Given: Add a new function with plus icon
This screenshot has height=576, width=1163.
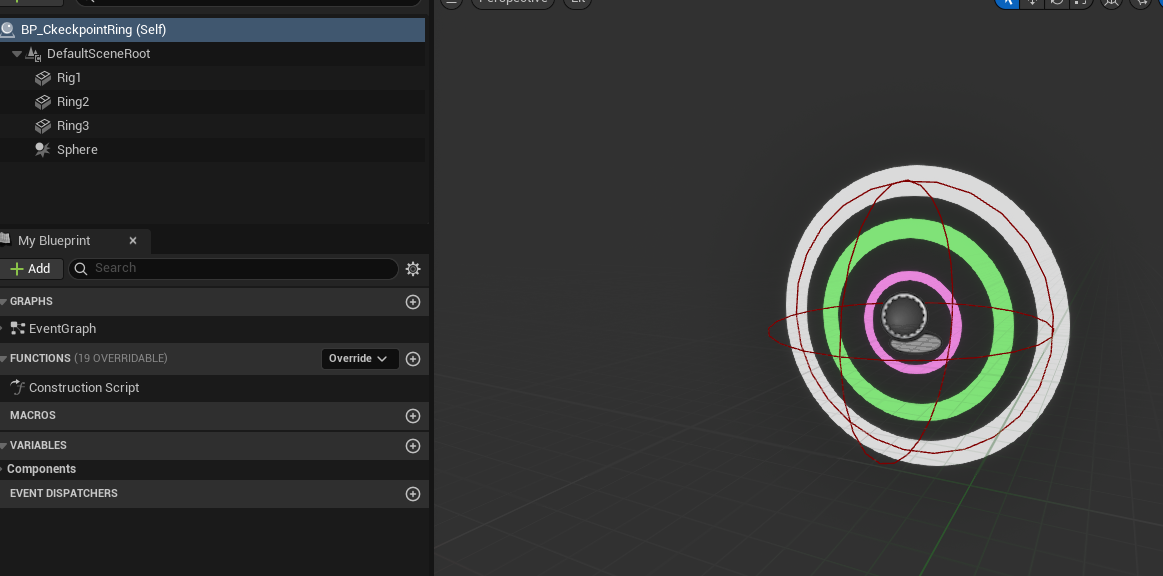Looking at the screenshot, I should (x=413, y=359).
